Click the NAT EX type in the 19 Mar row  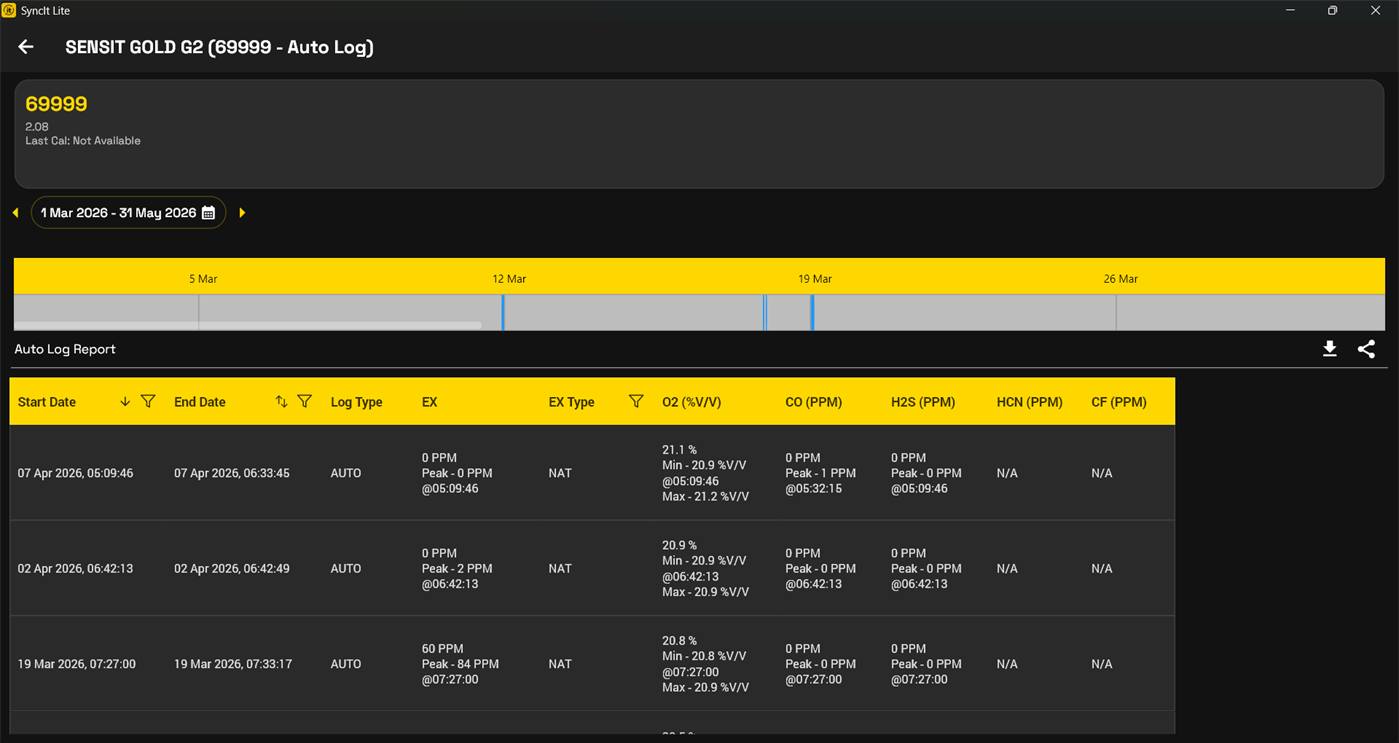coord(560,664)
